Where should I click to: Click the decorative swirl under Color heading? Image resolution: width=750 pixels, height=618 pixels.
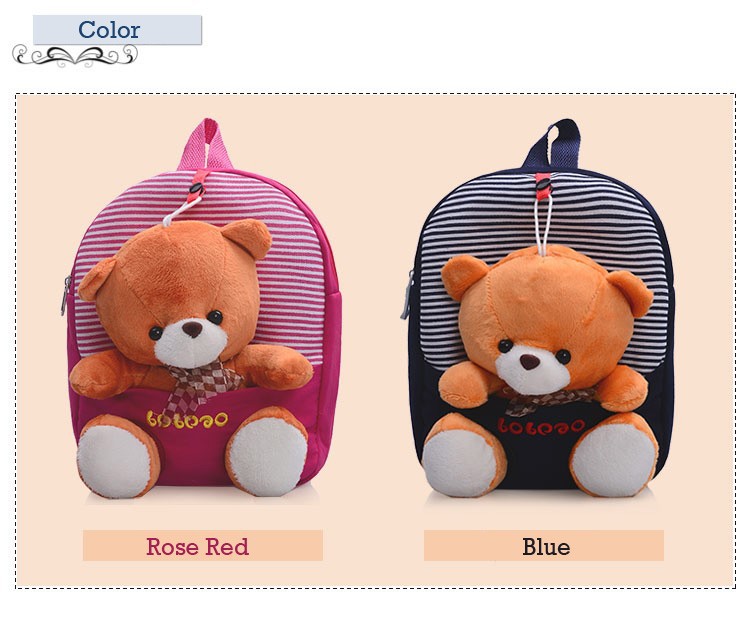(75, 55)
